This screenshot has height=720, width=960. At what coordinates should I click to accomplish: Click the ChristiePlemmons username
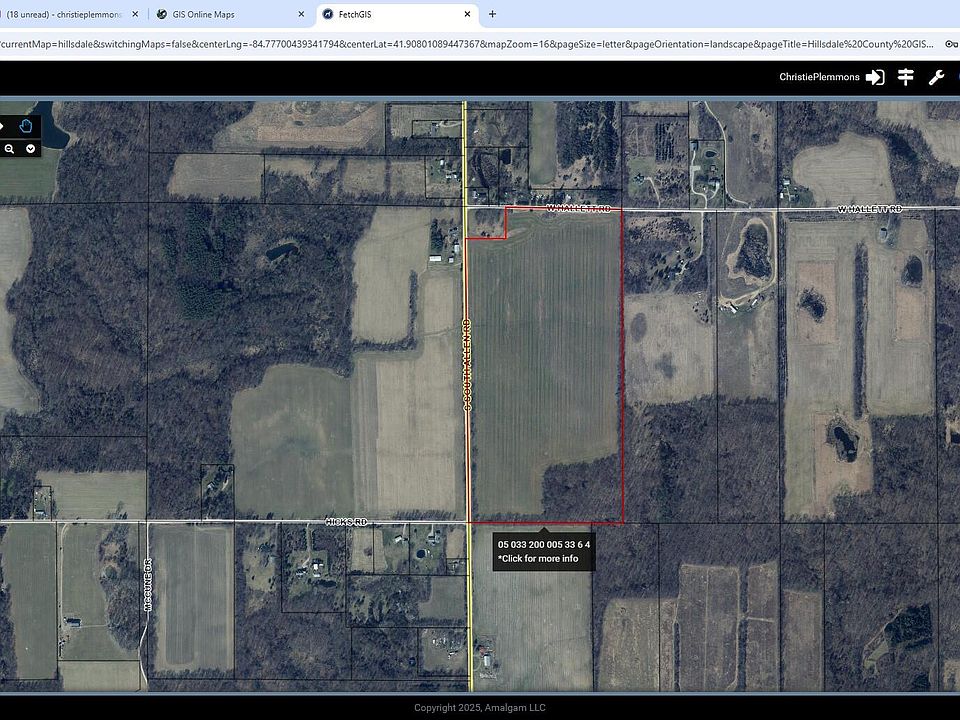(819, 77)
